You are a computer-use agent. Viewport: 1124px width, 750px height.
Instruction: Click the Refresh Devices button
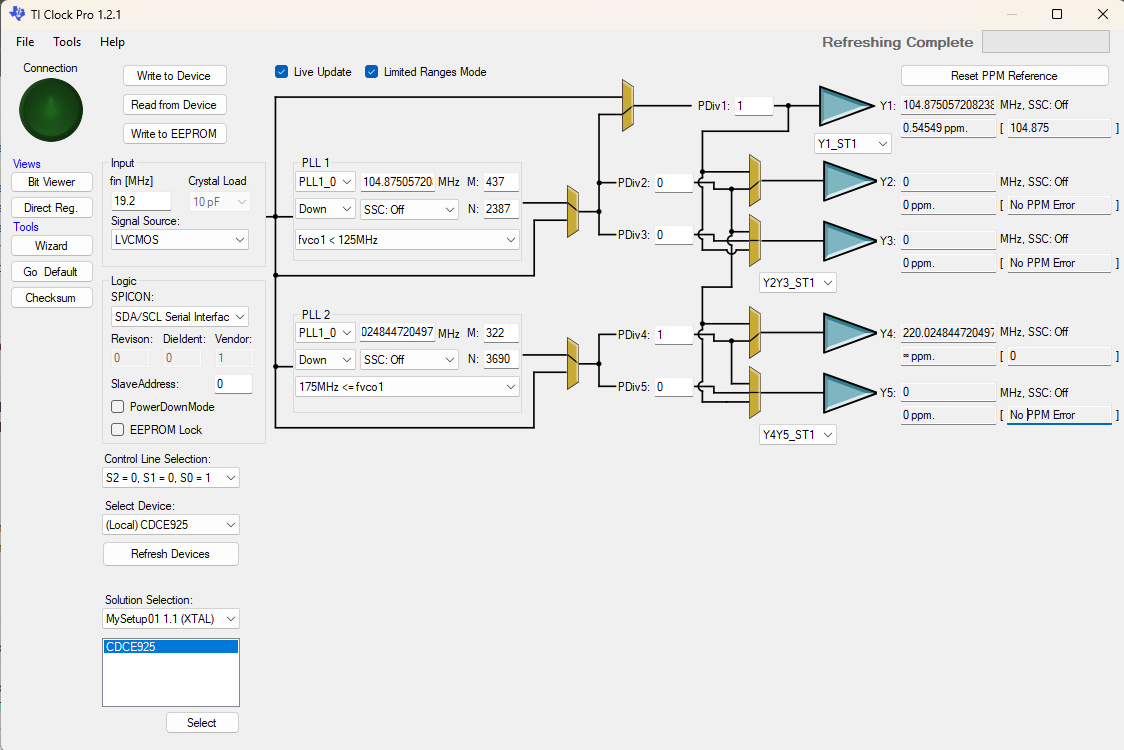(x=171, y=554)
